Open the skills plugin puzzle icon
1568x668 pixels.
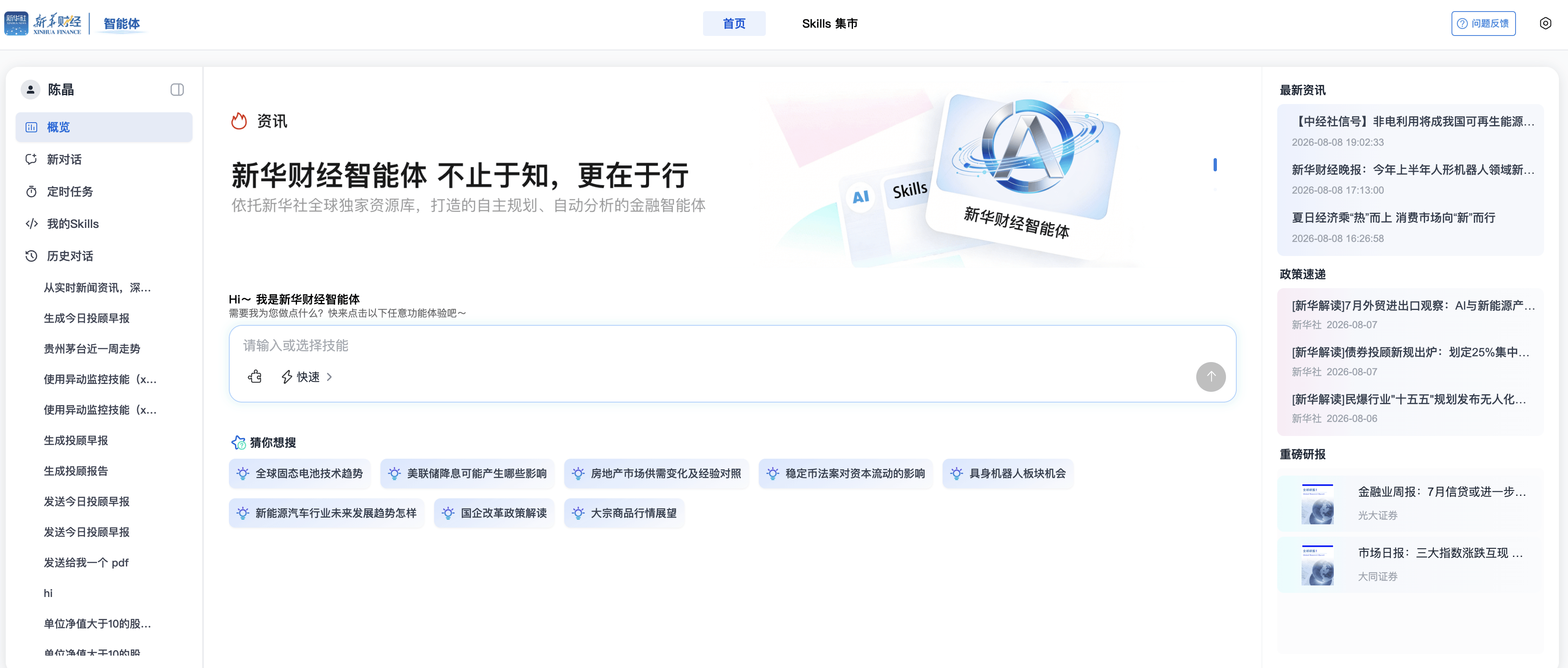click(255, 377)
